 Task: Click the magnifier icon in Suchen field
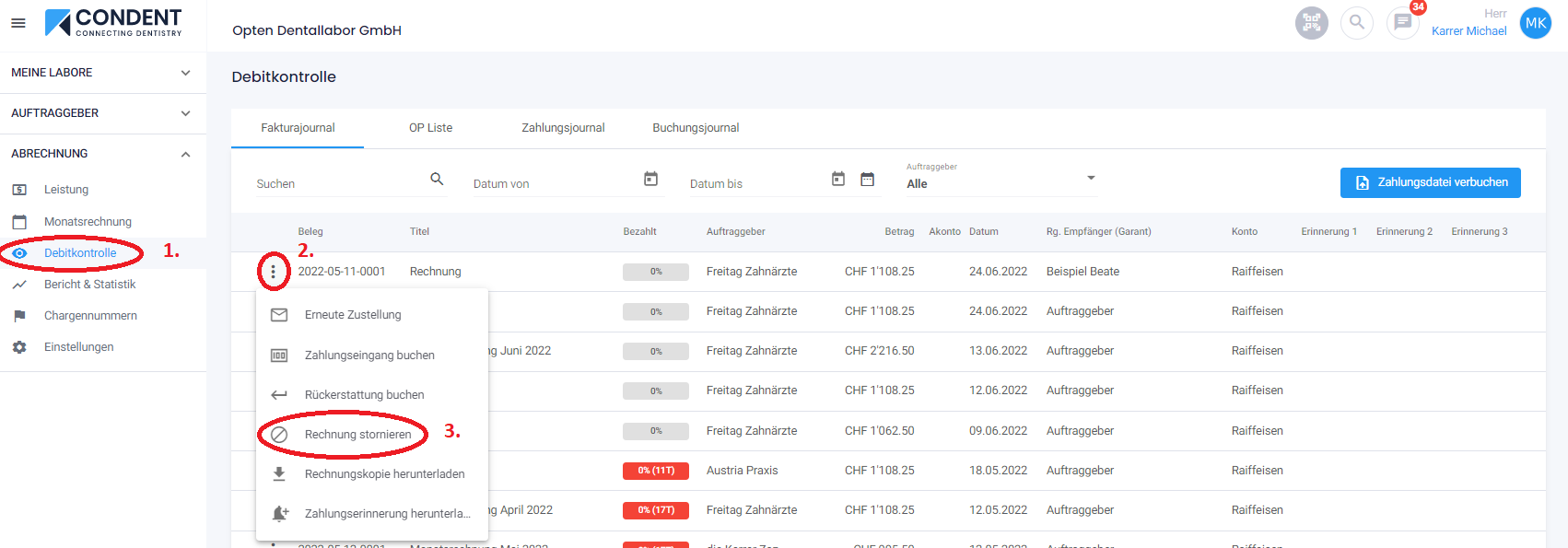(437, 180)
